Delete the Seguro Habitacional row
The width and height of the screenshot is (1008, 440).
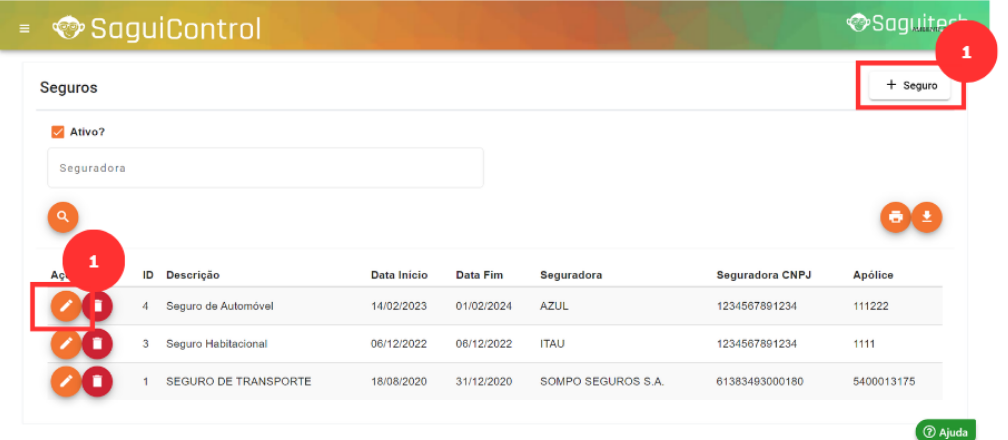pos(97,344)
